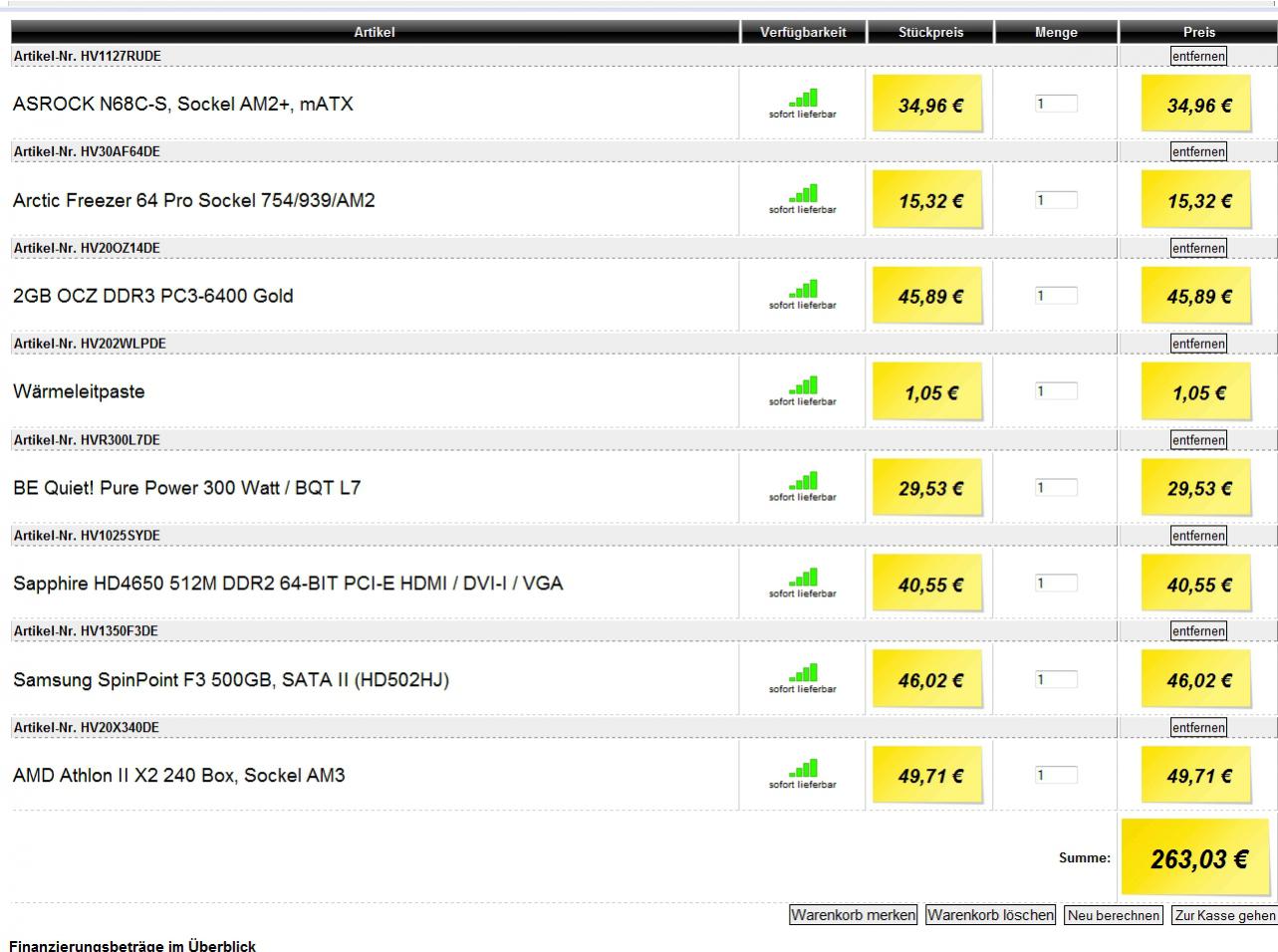Image resolution: width=1278 pixels, height=952 pixels.
Task: Click Stückpreis 40,55 € of Sapphire HD4650
Action: coord(930,585)
